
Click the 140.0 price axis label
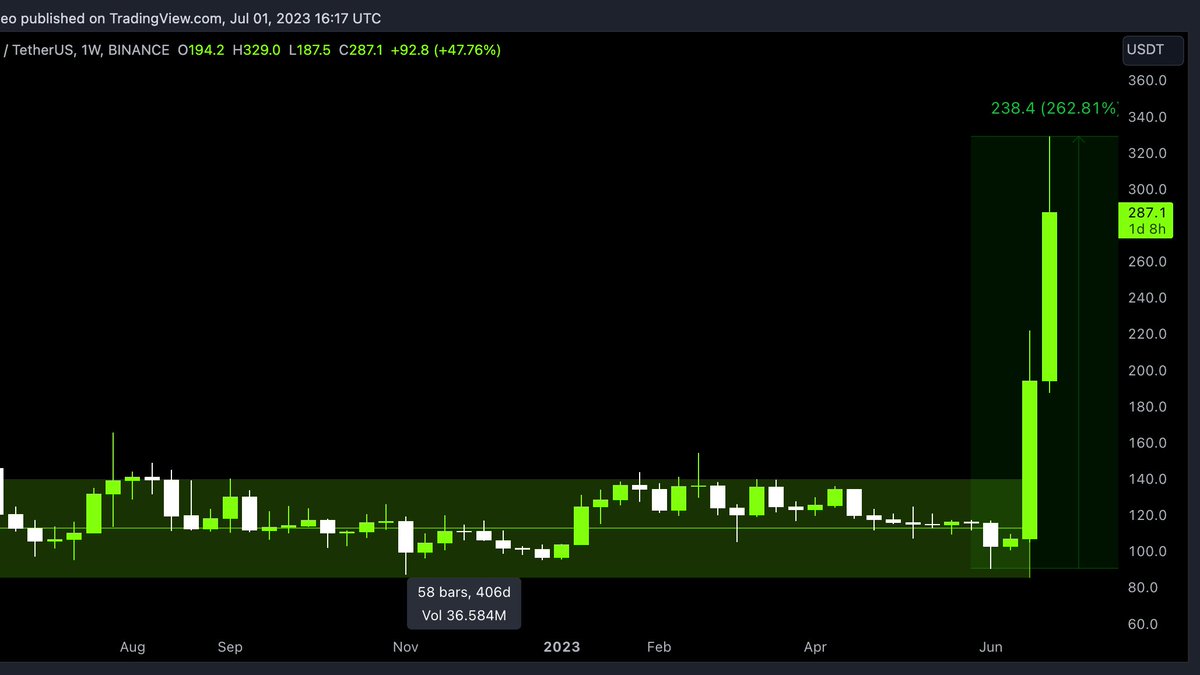pos(1148,479)
